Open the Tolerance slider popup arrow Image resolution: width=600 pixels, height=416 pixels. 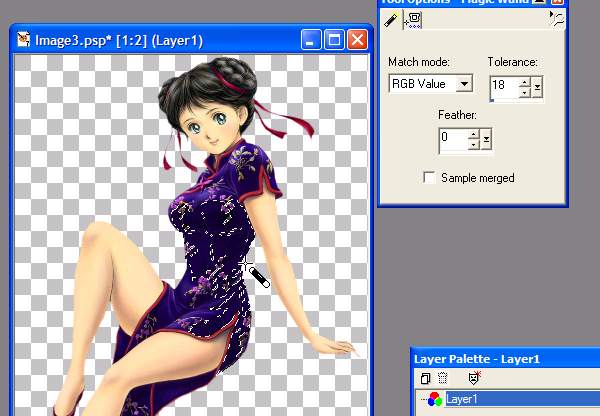(x=537, y=88)
